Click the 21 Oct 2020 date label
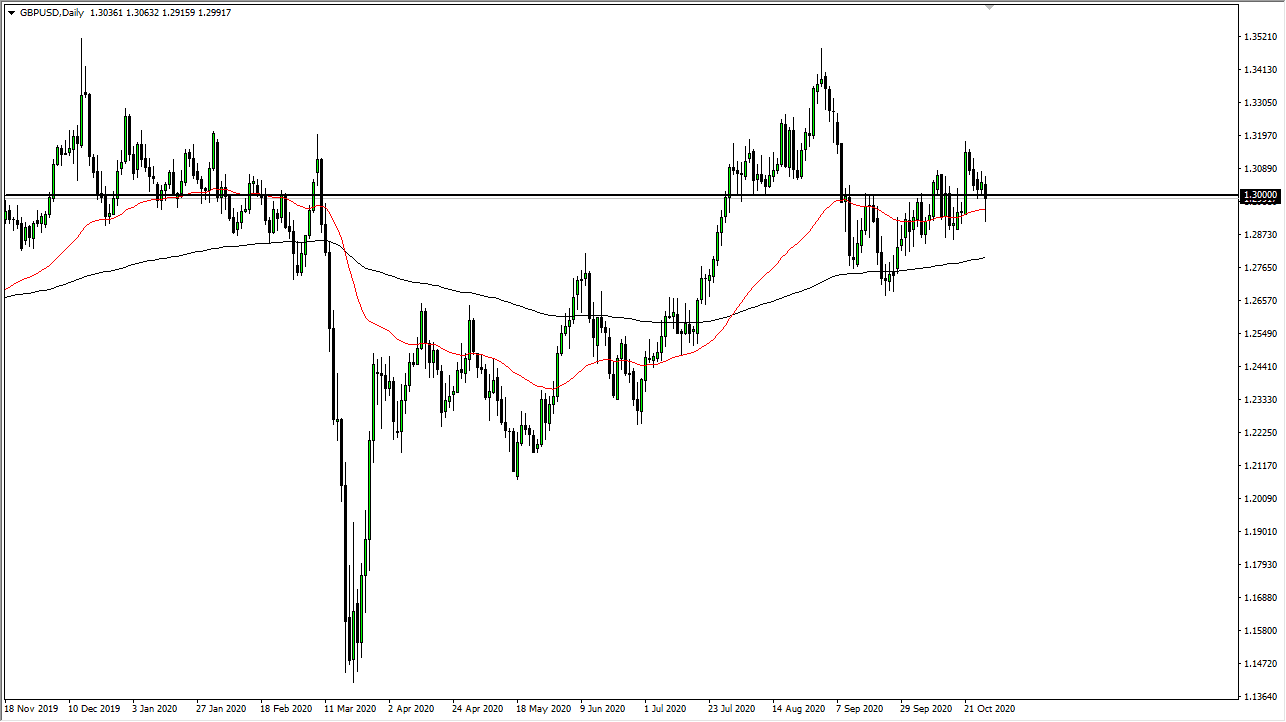The image size is (1286, 722). 992,709
